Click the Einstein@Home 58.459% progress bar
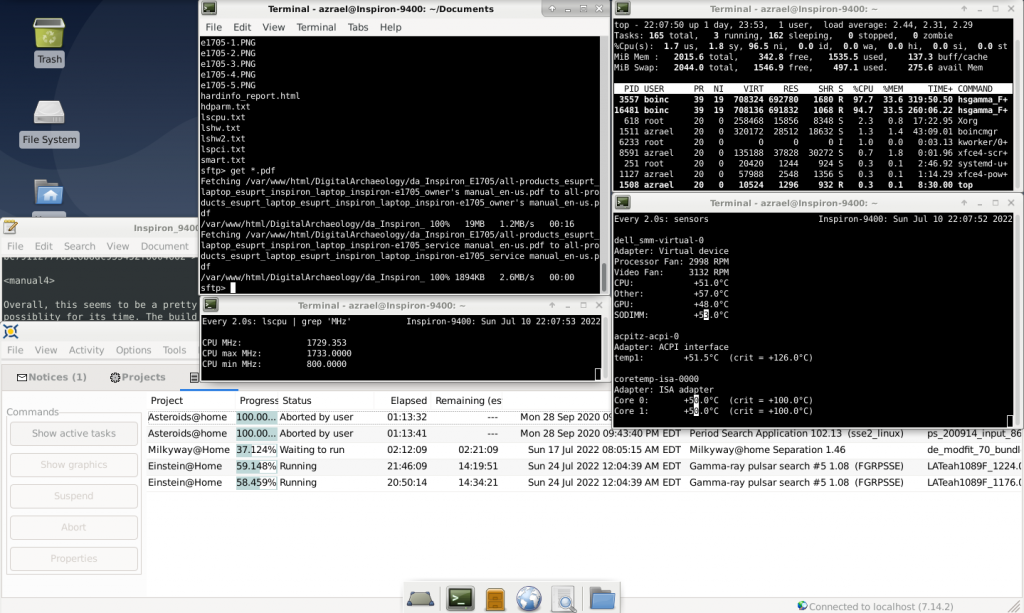This screenshot has height=613, width=1024. point(257,482)
